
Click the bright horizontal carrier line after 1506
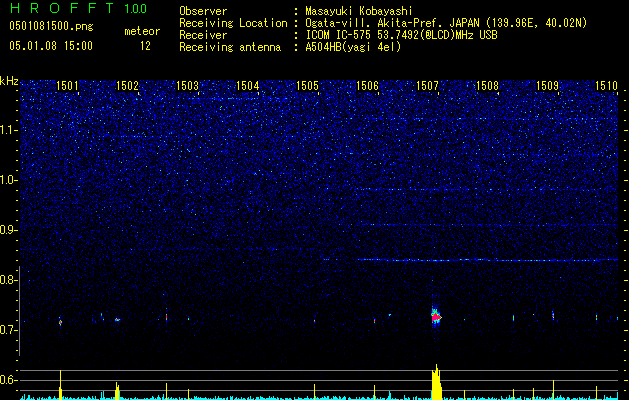(487, 260)
